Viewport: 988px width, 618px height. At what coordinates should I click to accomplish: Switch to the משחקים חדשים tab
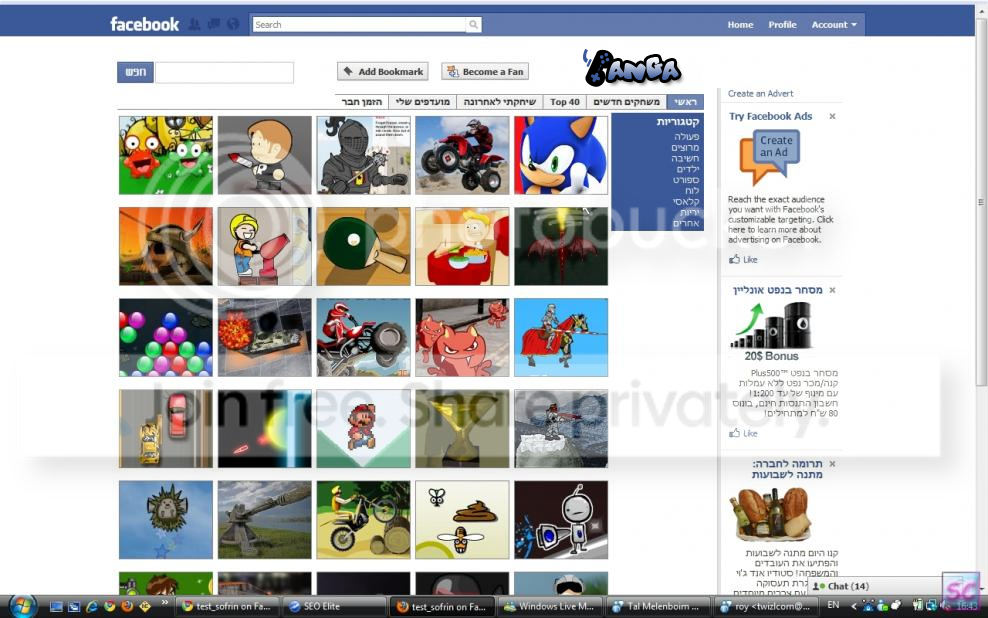click(626, 101)
